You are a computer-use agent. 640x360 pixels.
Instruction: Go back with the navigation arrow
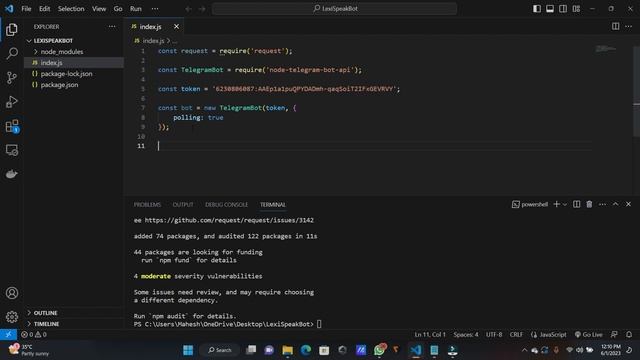pyautogui.click(x=189, y=9)
